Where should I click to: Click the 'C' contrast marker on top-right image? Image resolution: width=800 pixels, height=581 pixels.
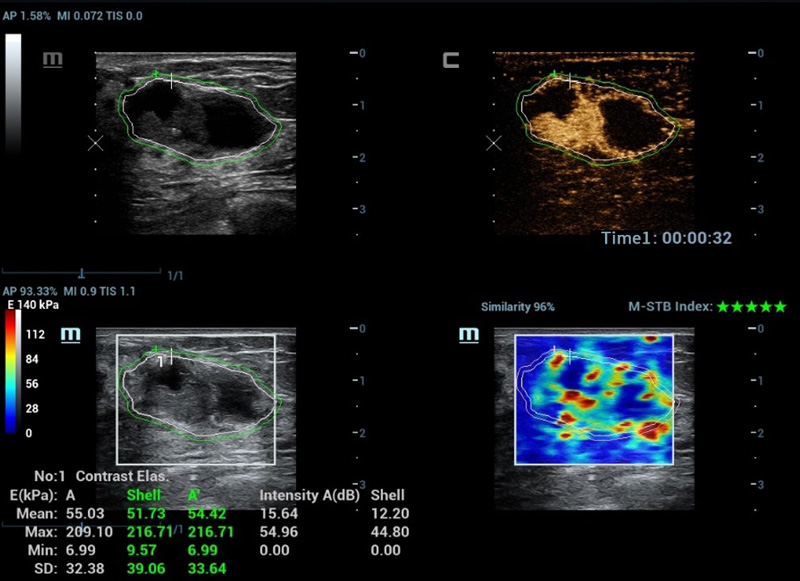452,61
